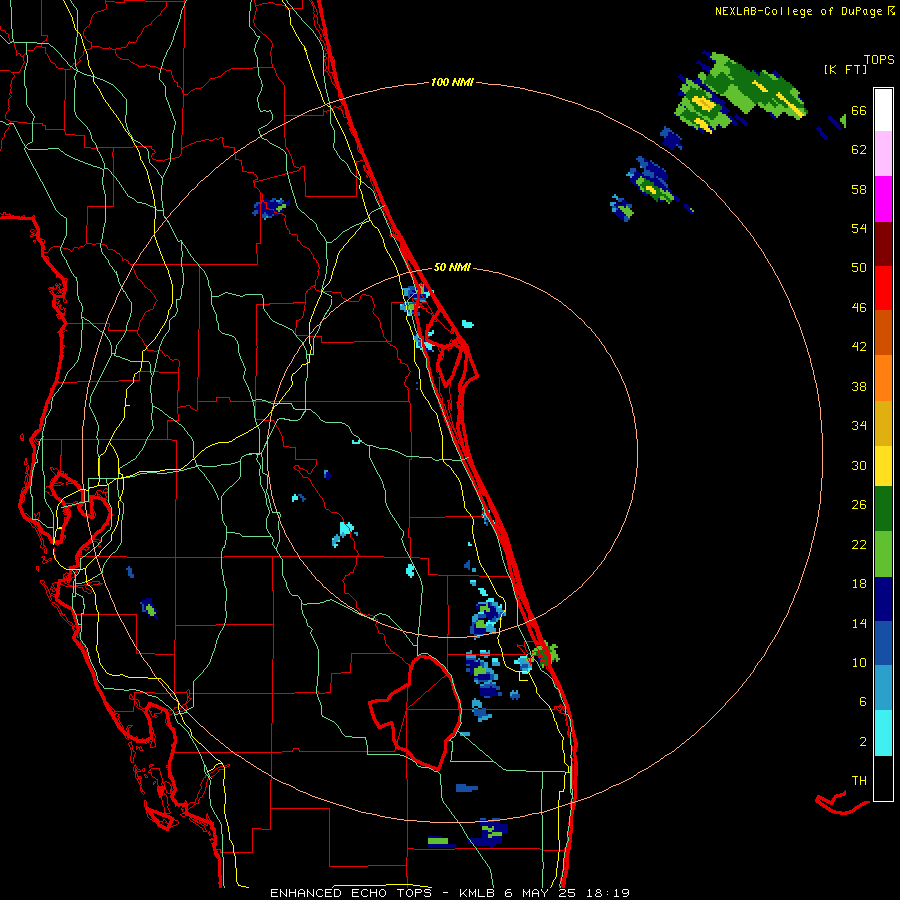The height and width of the screenshot is (900, 900).
Task: Click the 66 legend value
Action: tap(859, 110)
